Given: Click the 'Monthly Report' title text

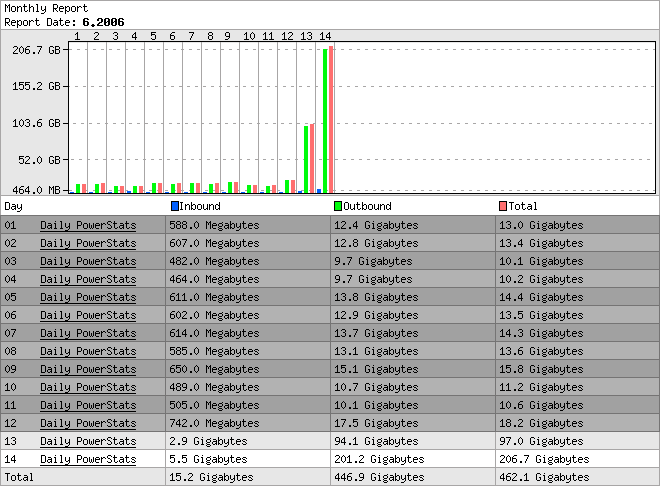Looking at the screenshot, I should 46,8.
